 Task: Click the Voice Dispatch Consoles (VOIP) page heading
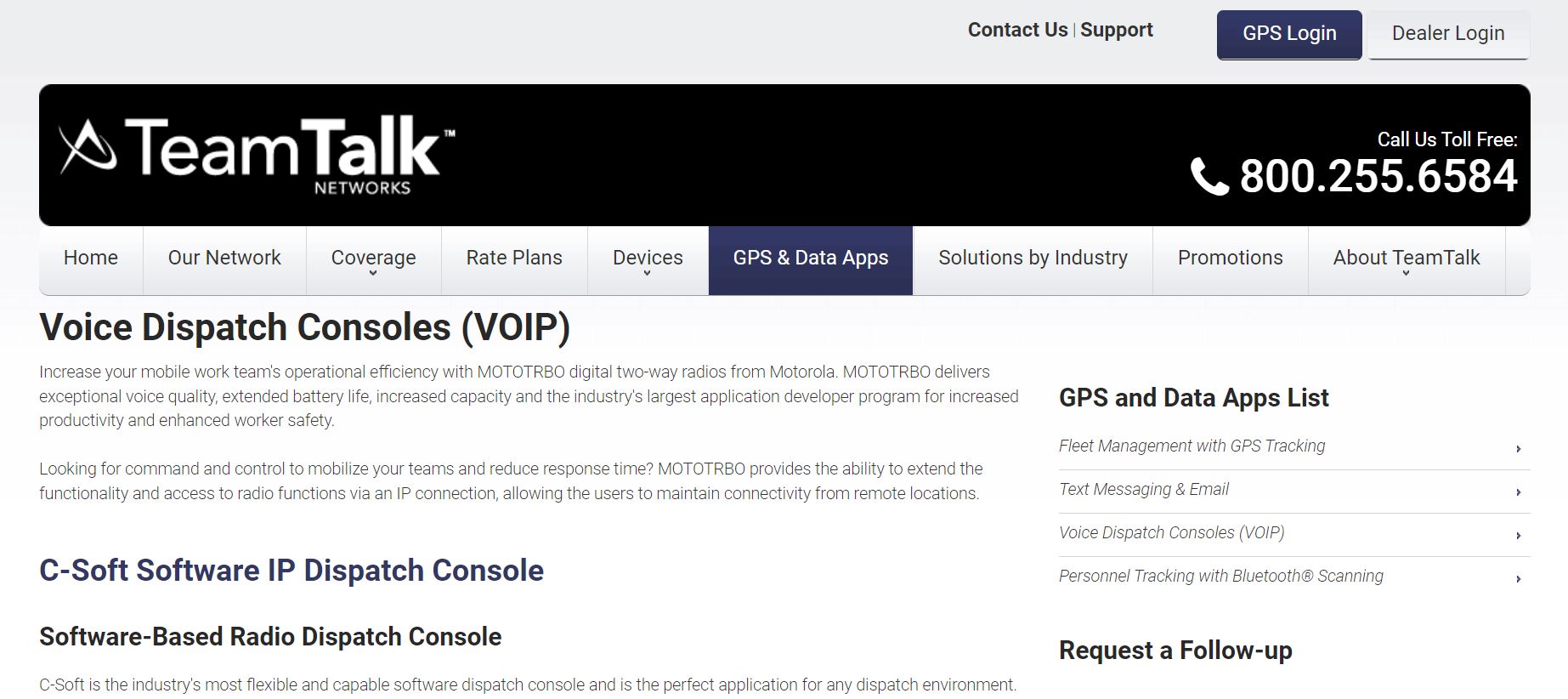(x=304, y=327)
